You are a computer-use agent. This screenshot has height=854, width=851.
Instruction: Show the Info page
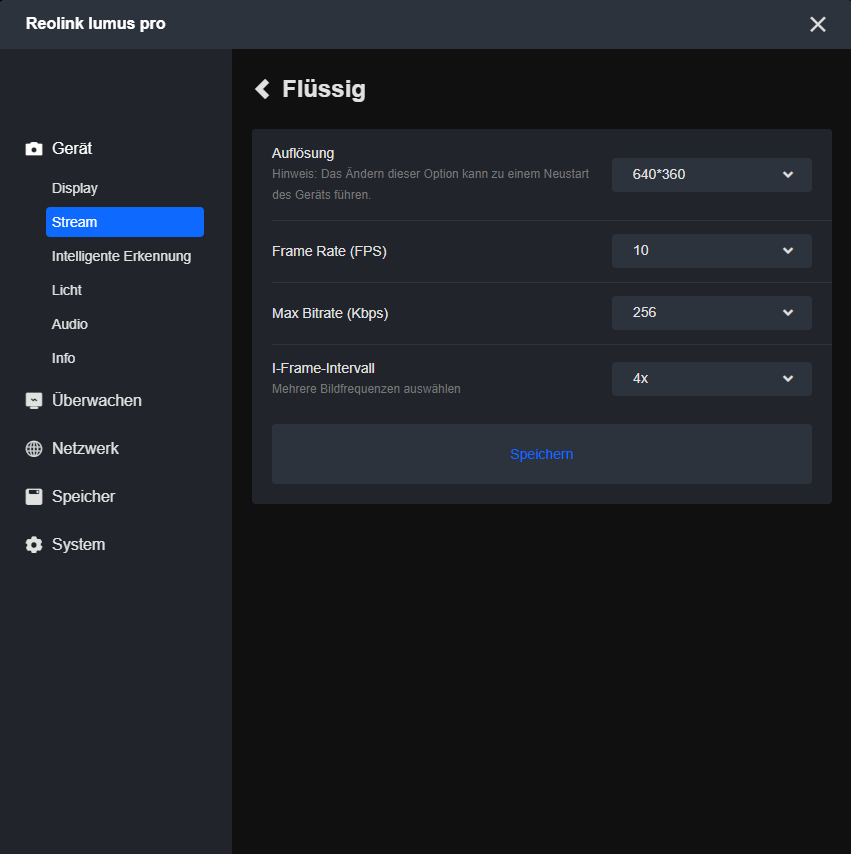coord(63,358)
